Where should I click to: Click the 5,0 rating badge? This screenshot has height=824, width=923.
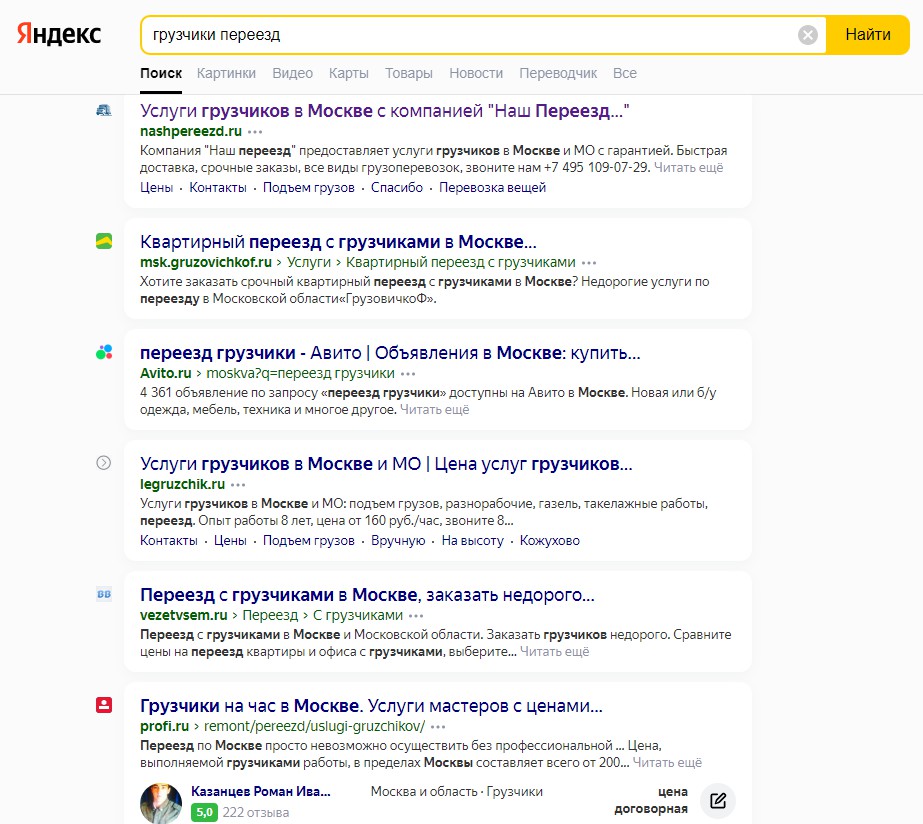(x=205, y=813)
